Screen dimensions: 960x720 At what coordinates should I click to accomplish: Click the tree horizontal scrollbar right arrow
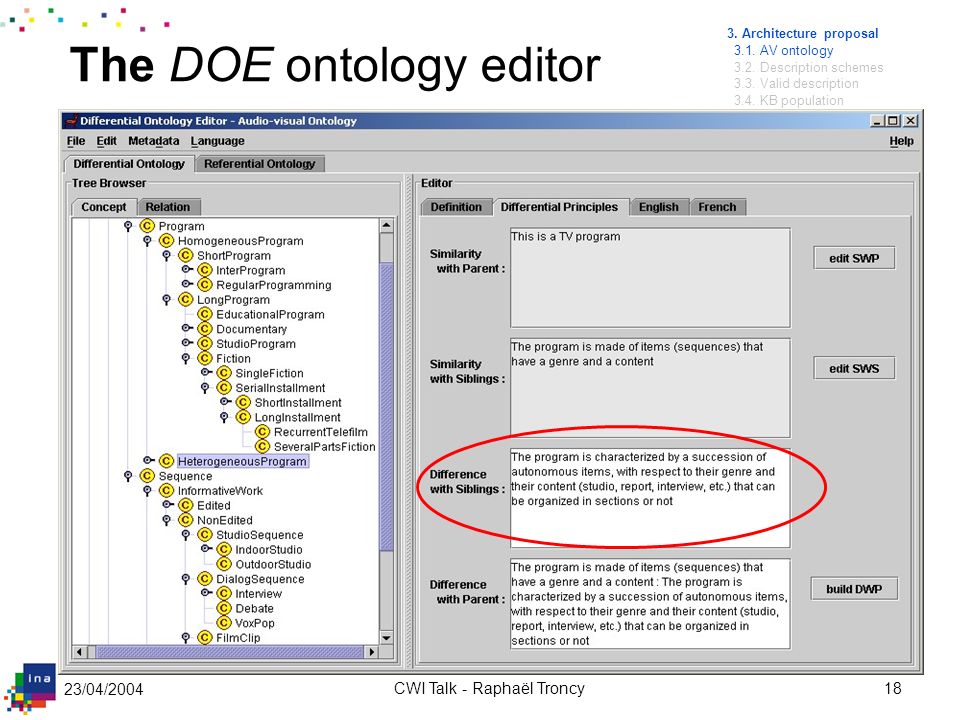pos(372,652)
